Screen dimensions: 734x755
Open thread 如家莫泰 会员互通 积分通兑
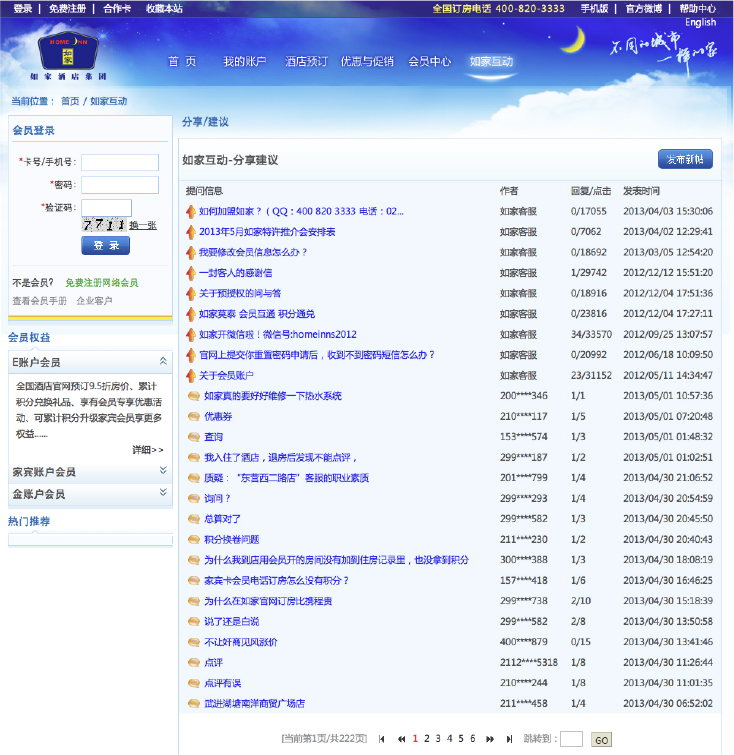tap(257, 314)
